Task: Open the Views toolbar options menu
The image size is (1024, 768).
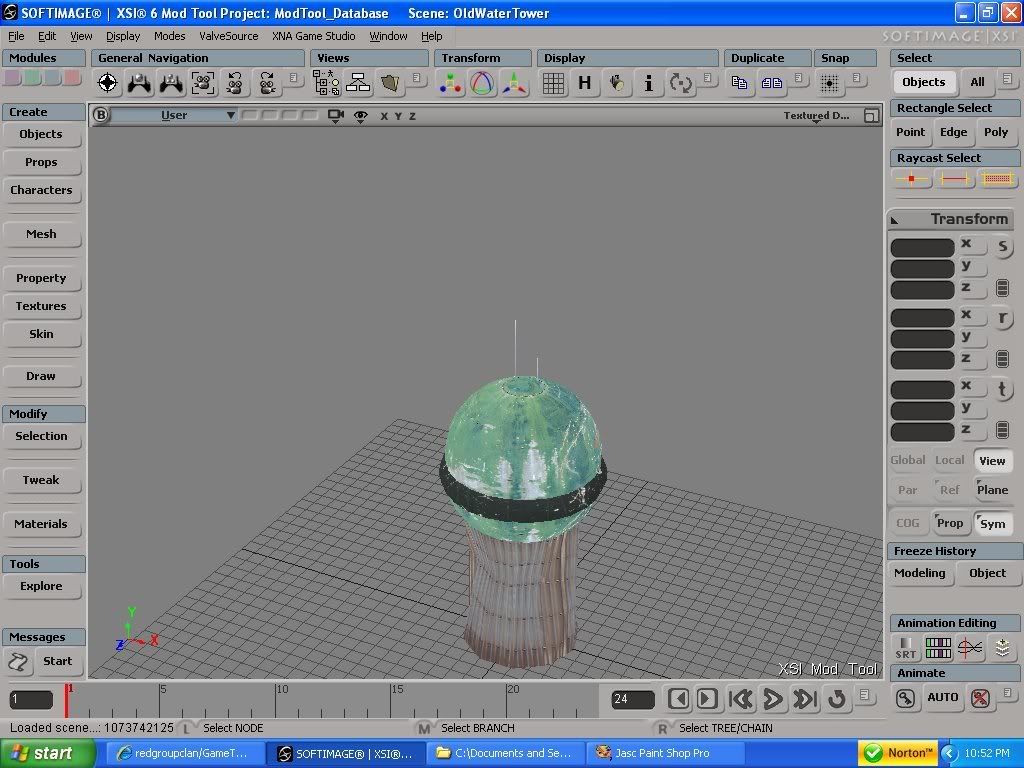Action: [417, 78]
